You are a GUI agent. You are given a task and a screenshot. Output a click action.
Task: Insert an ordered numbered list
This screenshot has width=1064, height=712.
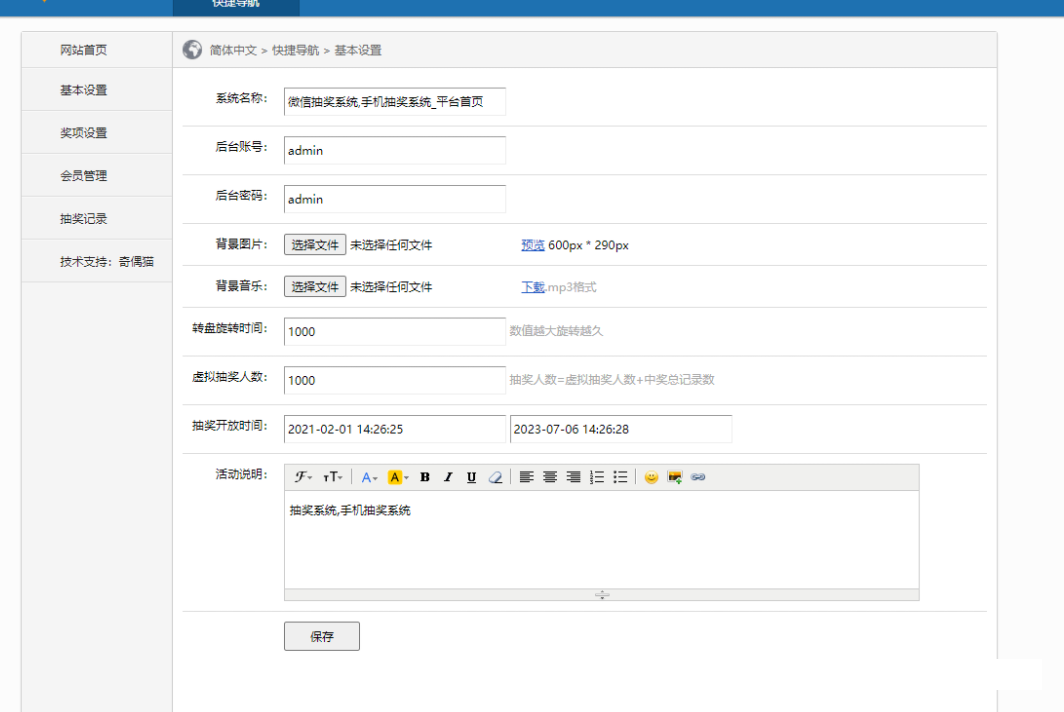click(x=597, y=478)
